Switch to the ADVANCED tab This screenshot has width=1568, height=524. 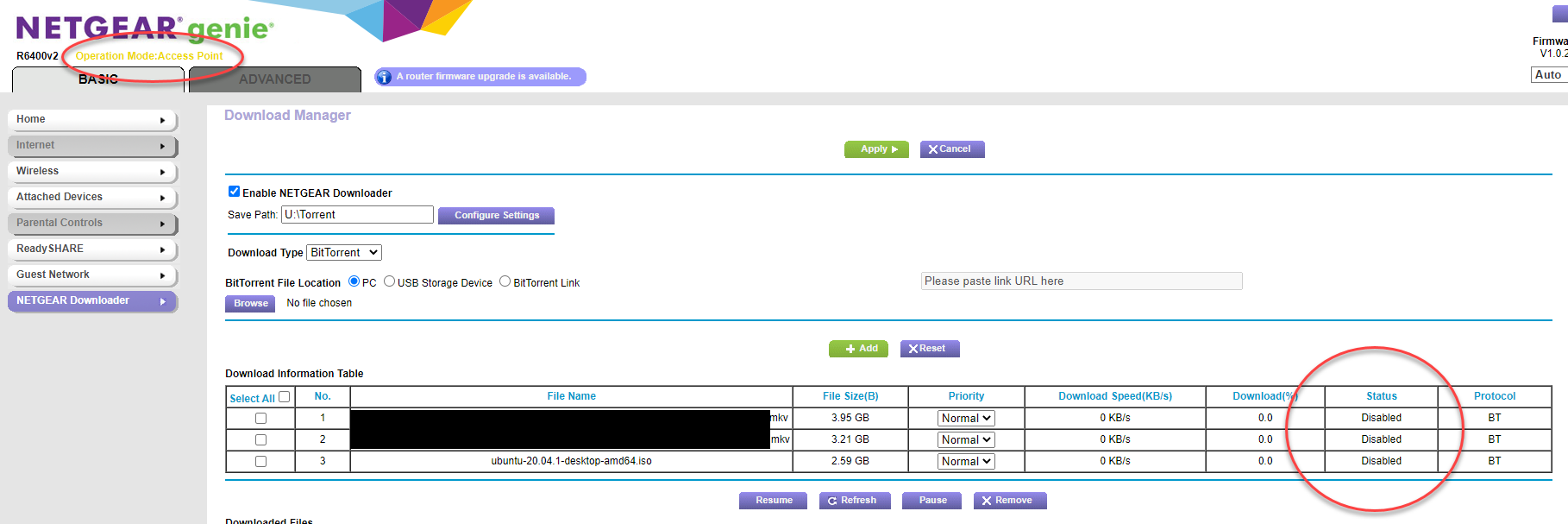point(275,79)
